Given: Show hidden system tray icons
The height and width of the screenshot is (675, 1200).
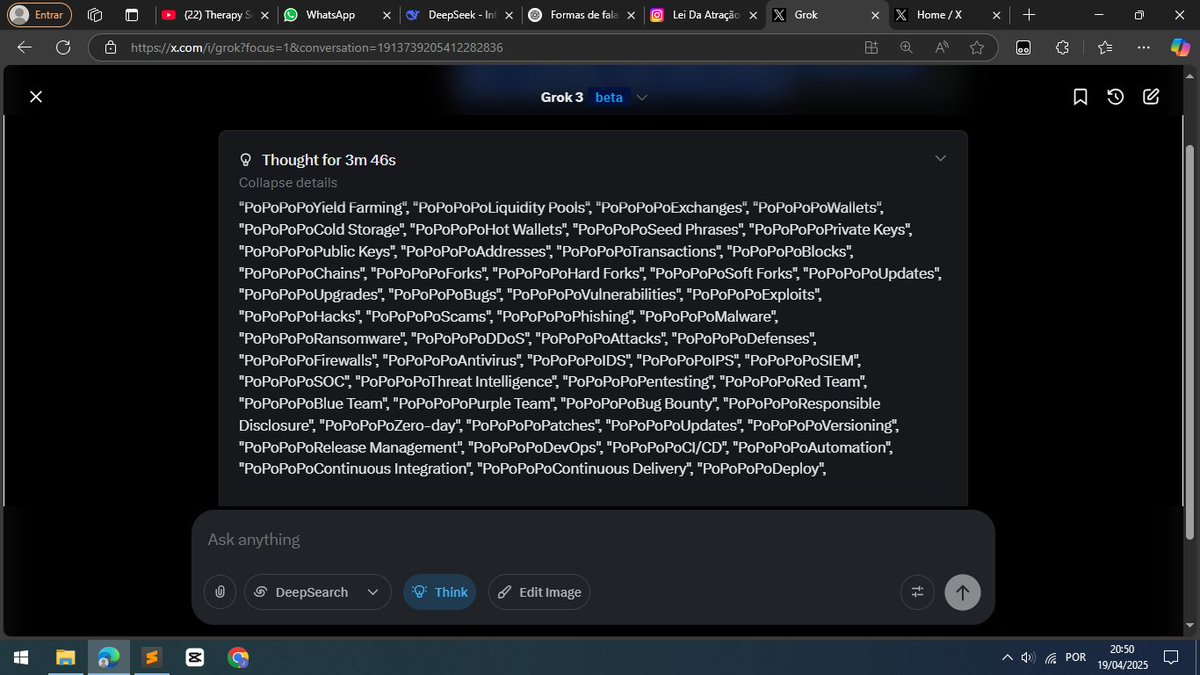Looking at the screenshot, I should [x=1006, y=657].
